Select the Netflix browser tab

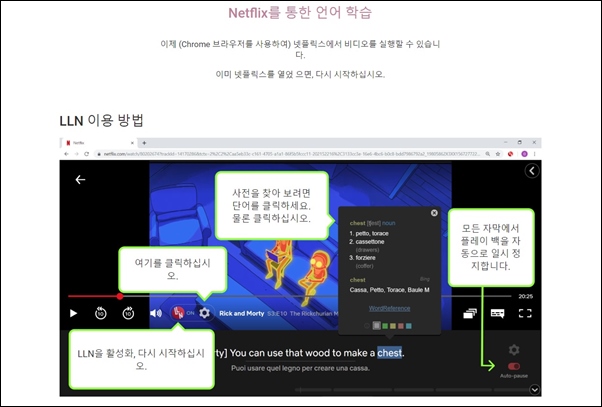pos(98,143)
